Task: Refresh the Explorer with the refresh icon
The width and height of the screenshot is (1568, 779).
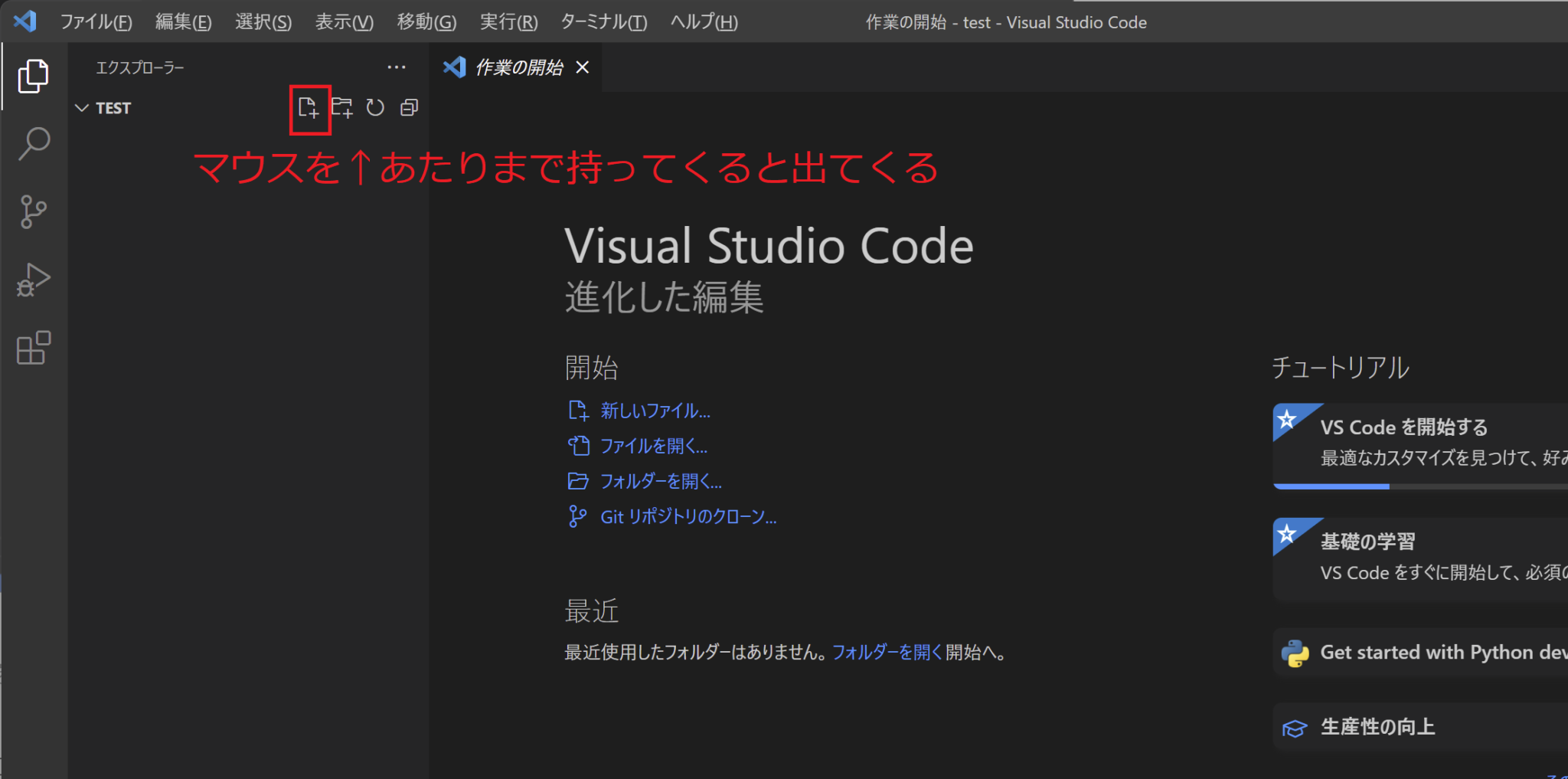Action: [x=375, y=108]
